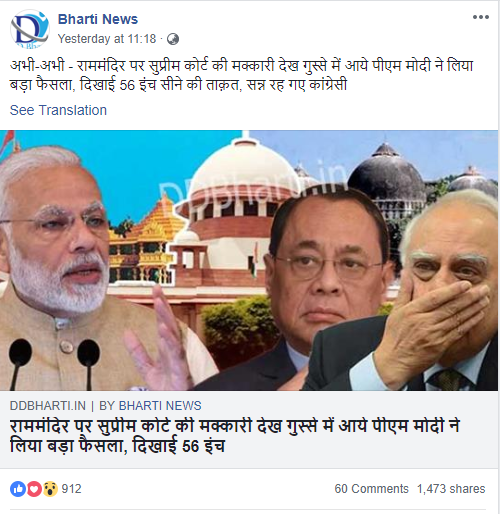500x514 pixels.
Task: Click the 'Yesterday at 11:18' timestamp
Action: point(107,39)
